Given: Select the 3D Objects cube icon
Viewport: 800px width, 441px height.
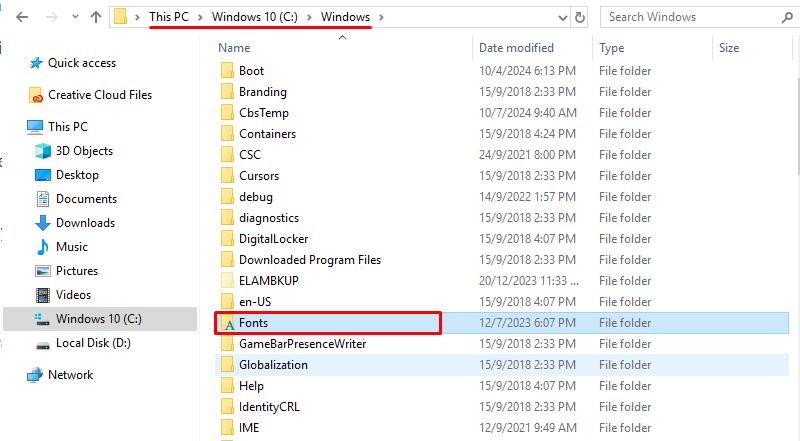Looking at the screenshot, I should tap(43, 151).
